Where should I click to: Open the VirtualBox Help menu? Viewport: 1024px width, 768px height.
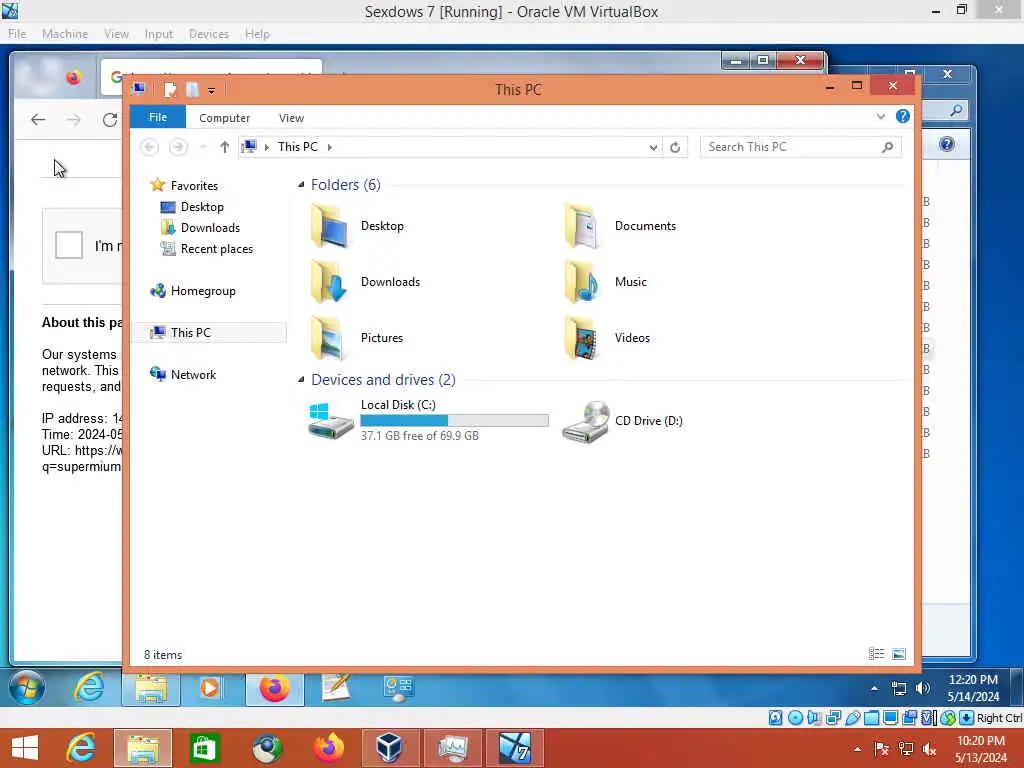(x=257, y=34)
